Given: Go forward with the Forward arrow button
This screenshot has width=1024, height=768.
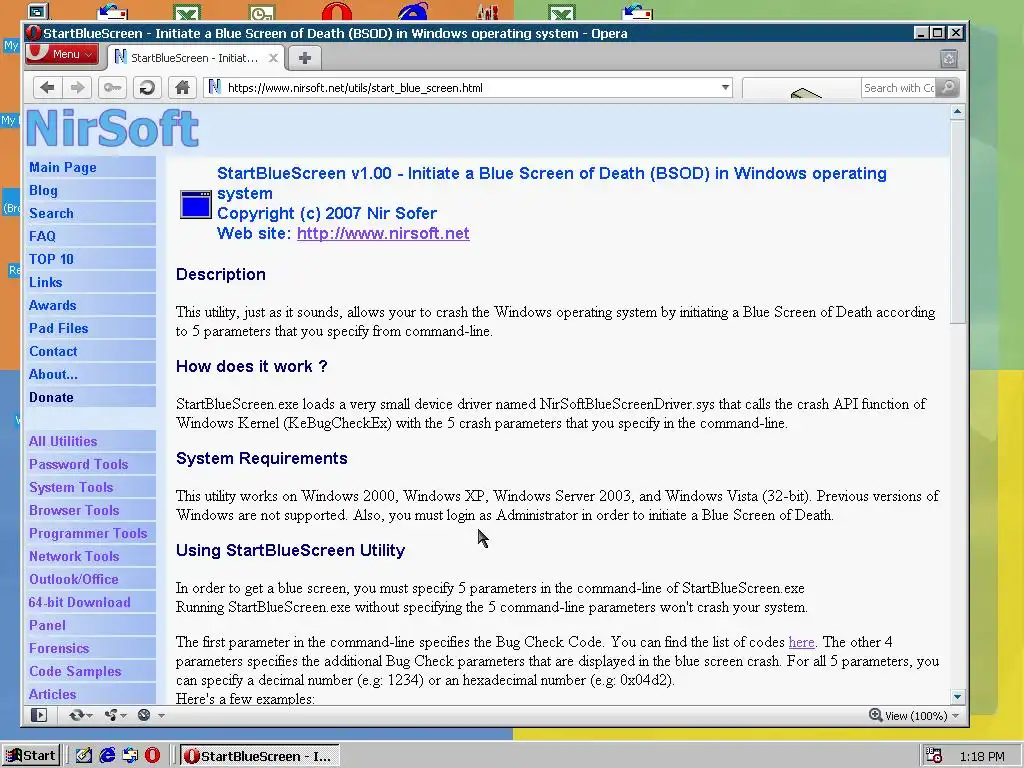Looking at the screenshot, I should [x=78, y=88].
